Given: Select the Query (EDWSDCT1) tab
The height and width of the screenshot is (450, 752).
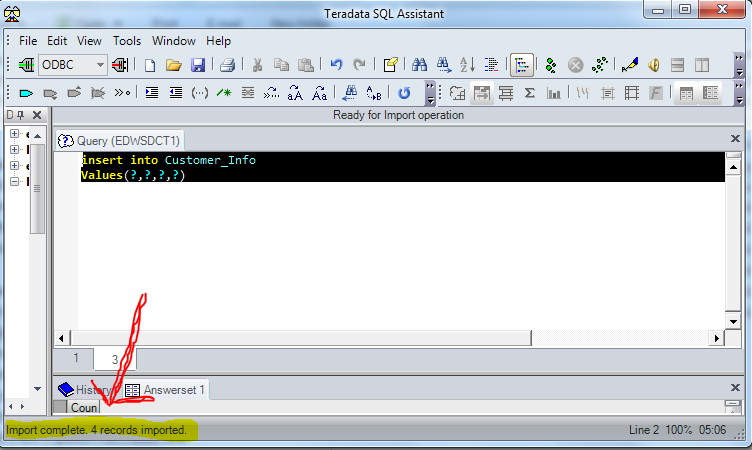Looking at the screenshot, I should point(119,141).
